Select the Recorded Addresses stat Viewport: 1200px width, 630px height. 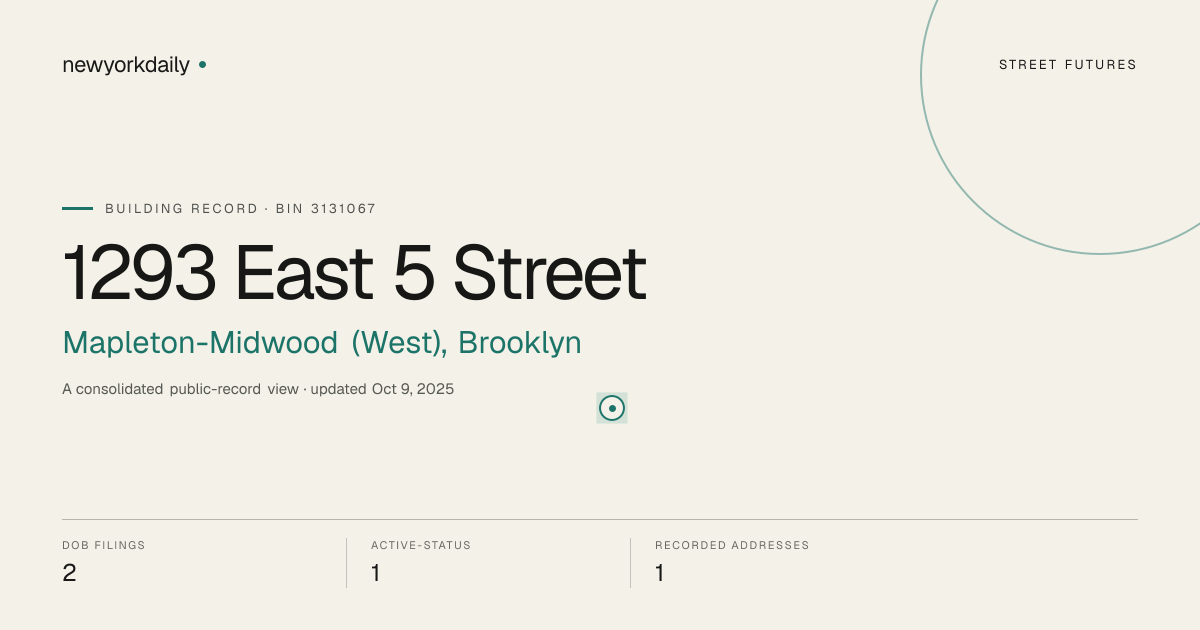[732, 562]
